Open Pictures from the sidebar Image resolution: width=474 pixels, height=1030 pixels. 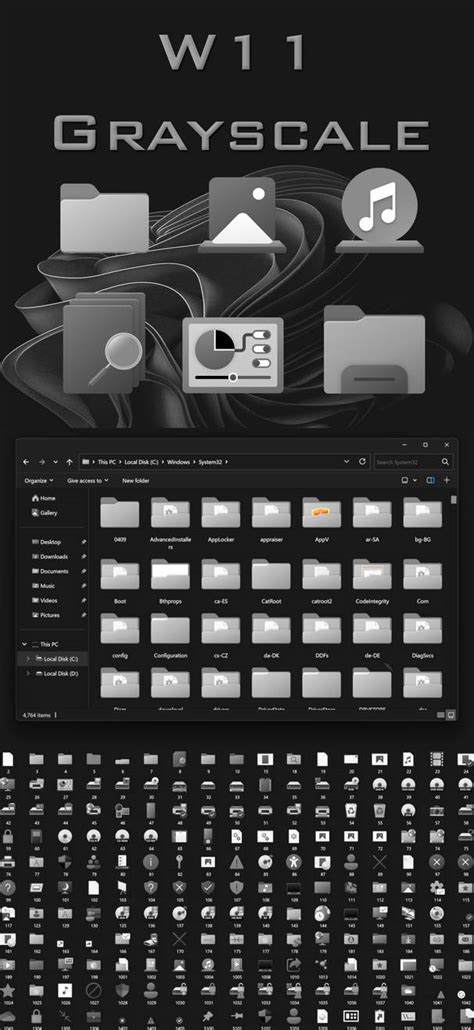(46, 615)
